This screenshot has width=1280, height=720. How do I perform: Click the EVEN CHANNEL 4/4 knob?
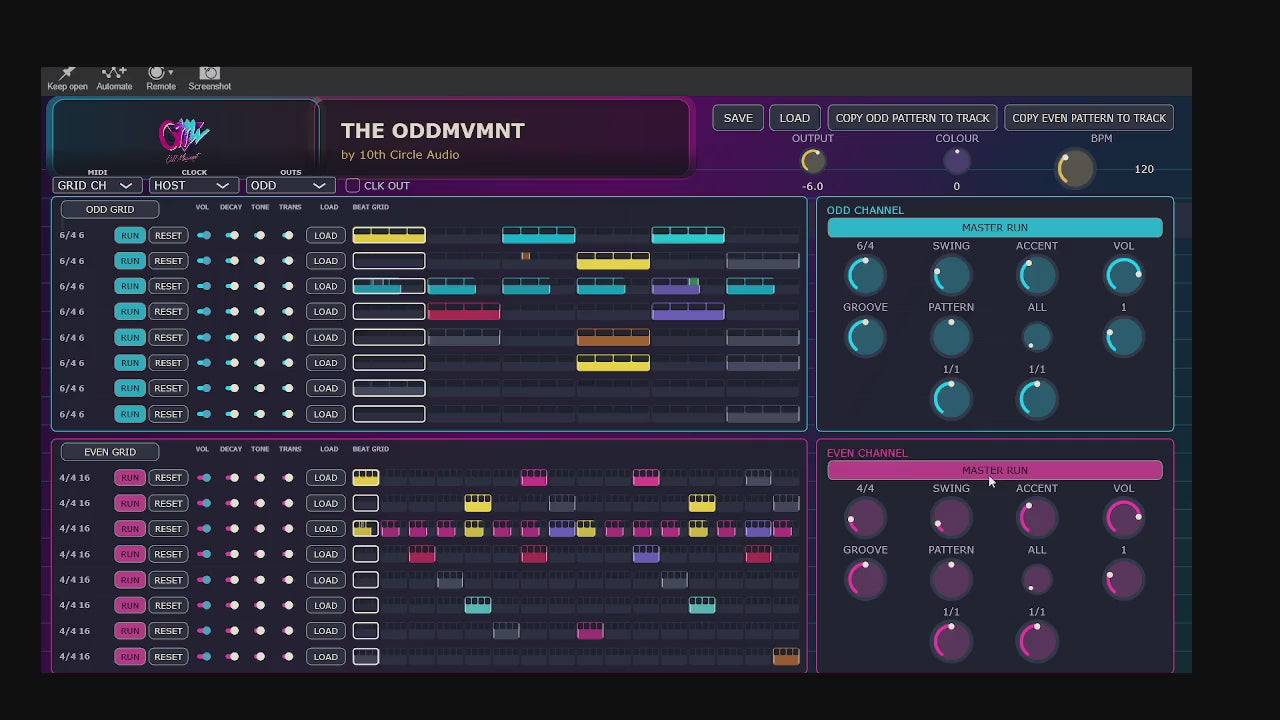click(x=865, y=517)
